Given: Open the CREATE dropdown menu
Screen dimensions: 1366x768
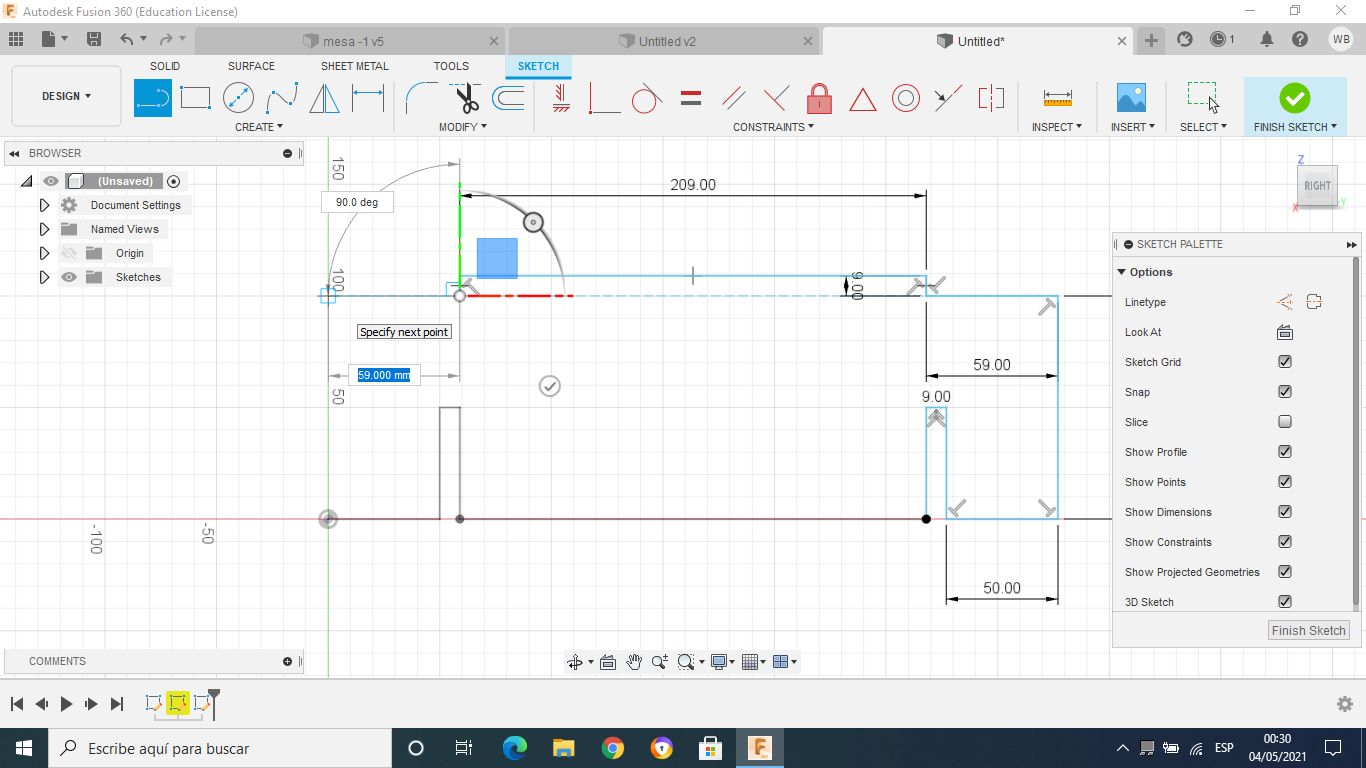Looking at the screenshot, I should coord(259,127).
